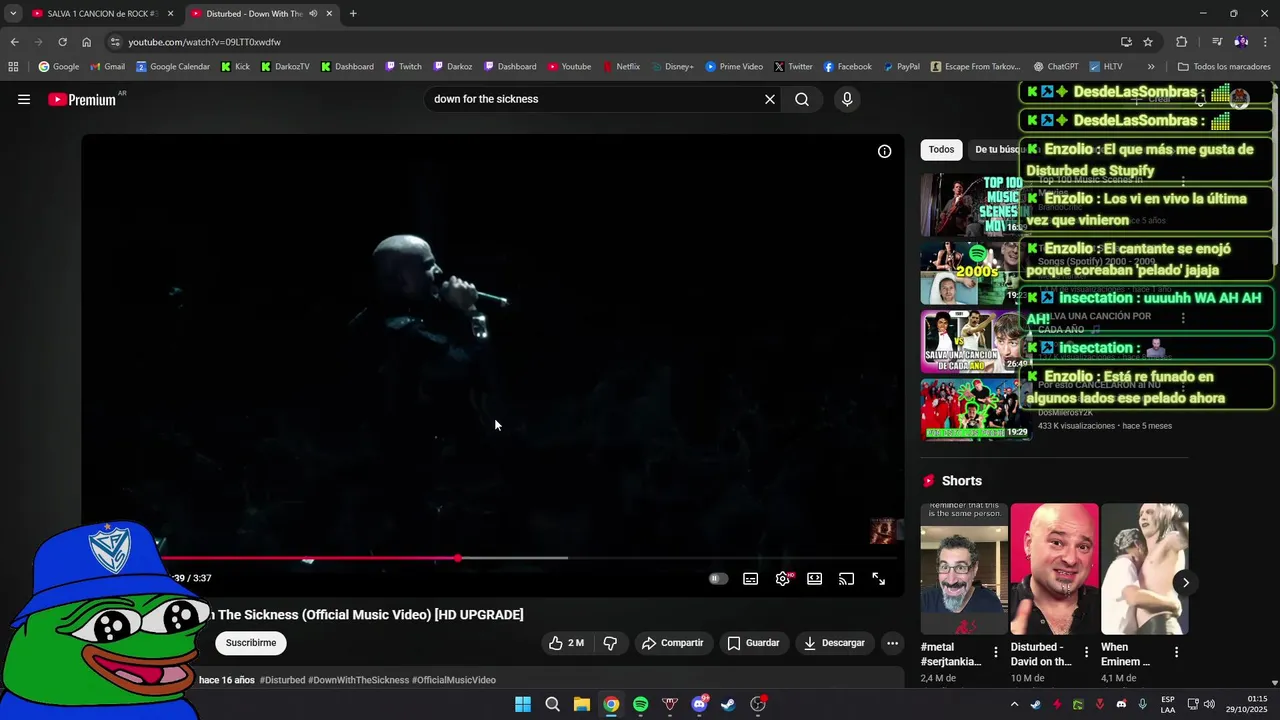1280x720 pixels.
Task: Open the YouTube hamburger guide menu
Action: click(x=24, y=99)
